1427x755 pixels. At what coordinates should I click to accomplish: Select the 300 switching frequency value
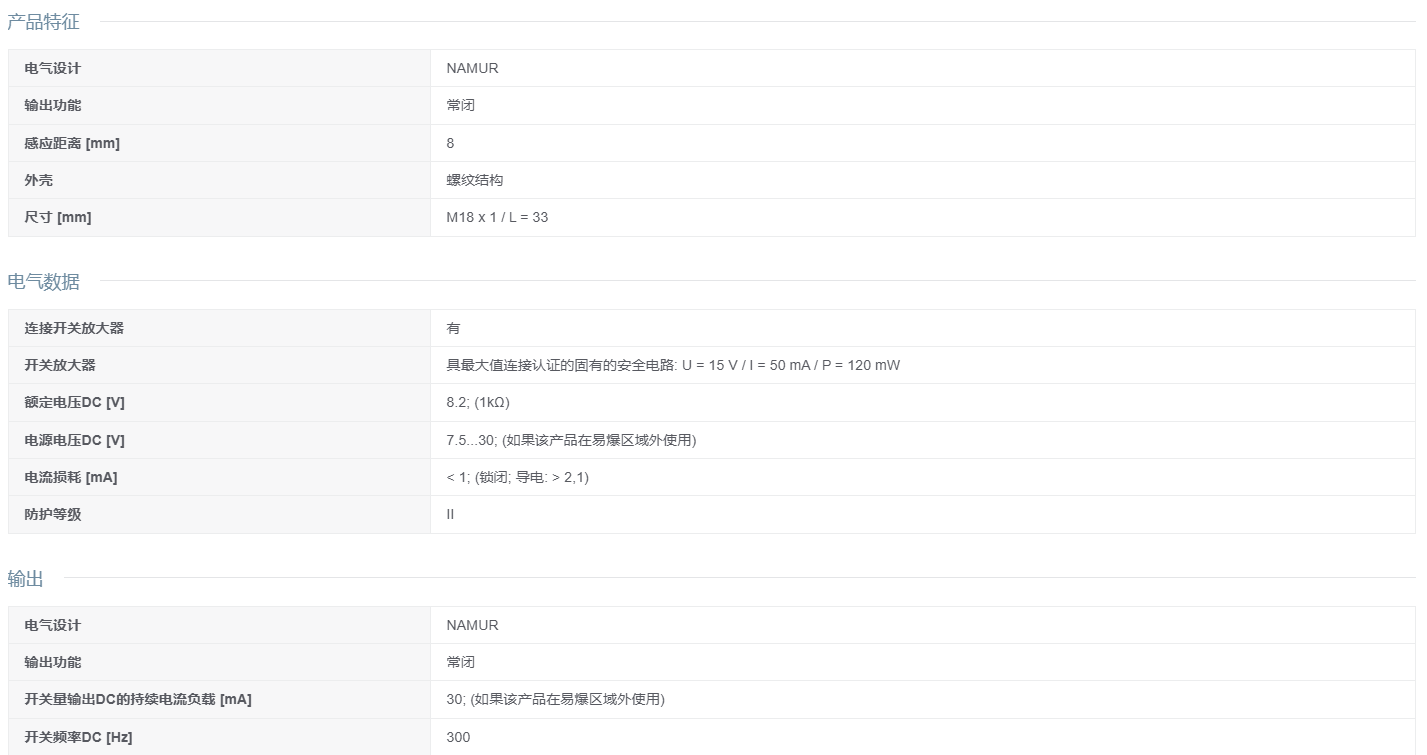pyautogui.click(x=458, y=737)
